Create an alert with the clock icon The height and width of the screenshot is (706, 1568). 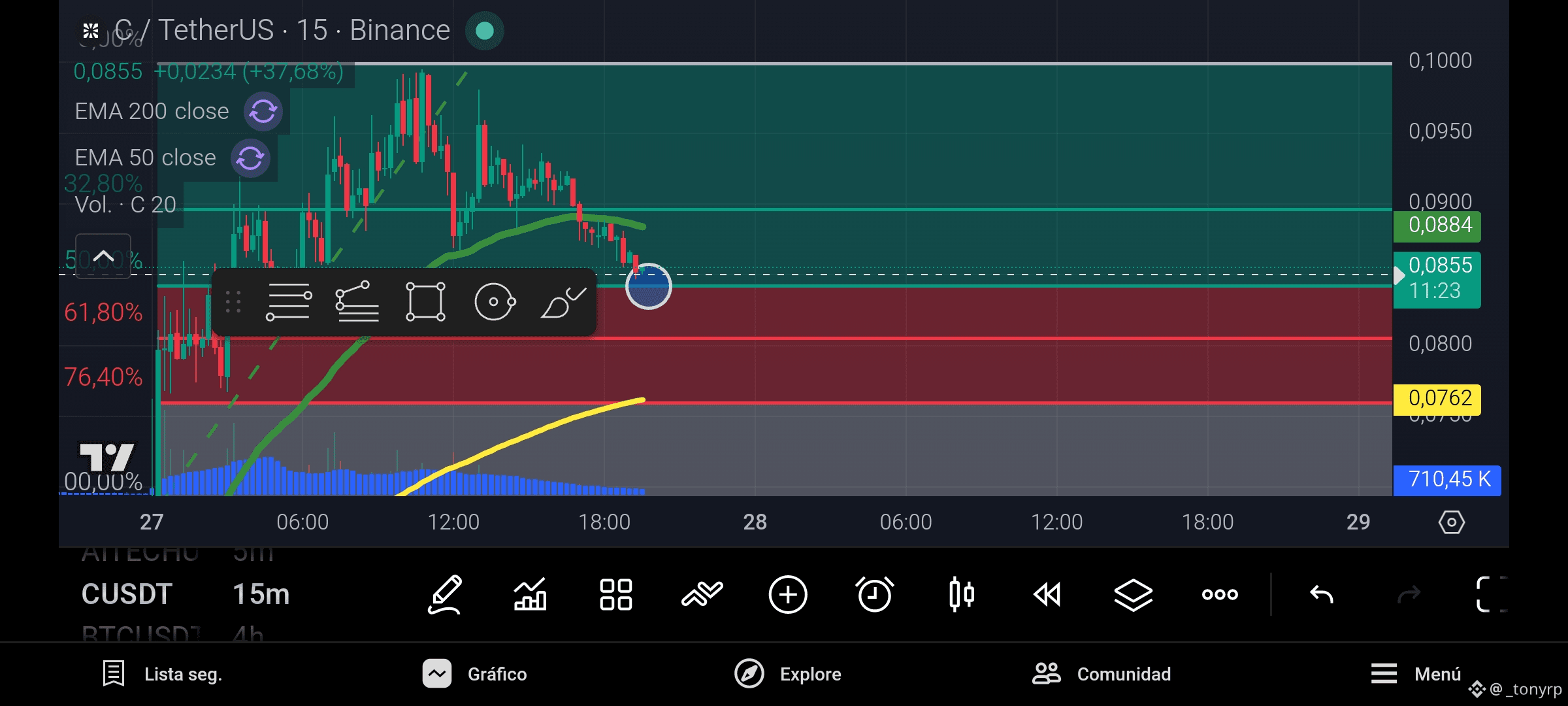point(875,595)
